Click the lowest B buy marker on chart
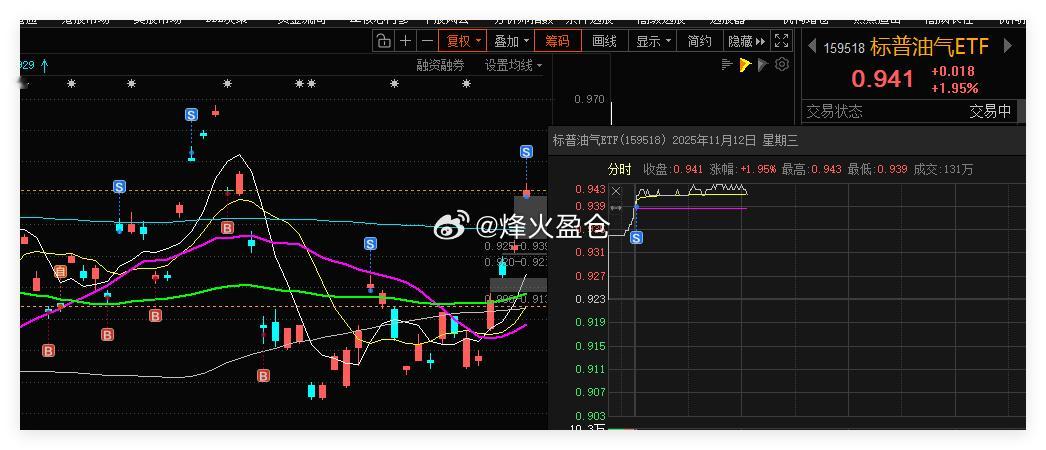Viewport: 1046px width, 450px height. (264, 376)
